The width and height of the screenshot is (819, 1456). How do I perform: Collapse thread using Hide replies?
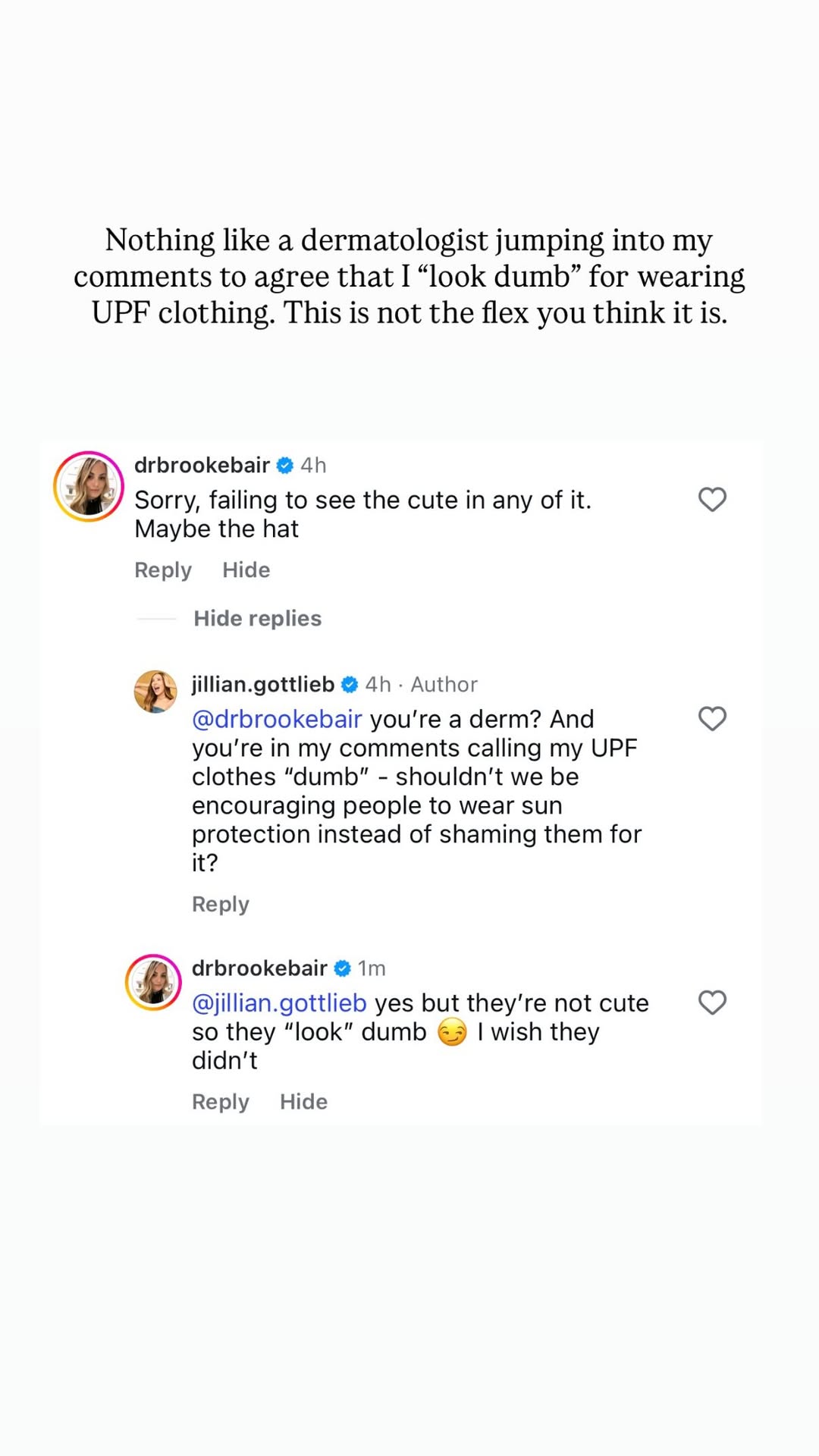[257, 619]
